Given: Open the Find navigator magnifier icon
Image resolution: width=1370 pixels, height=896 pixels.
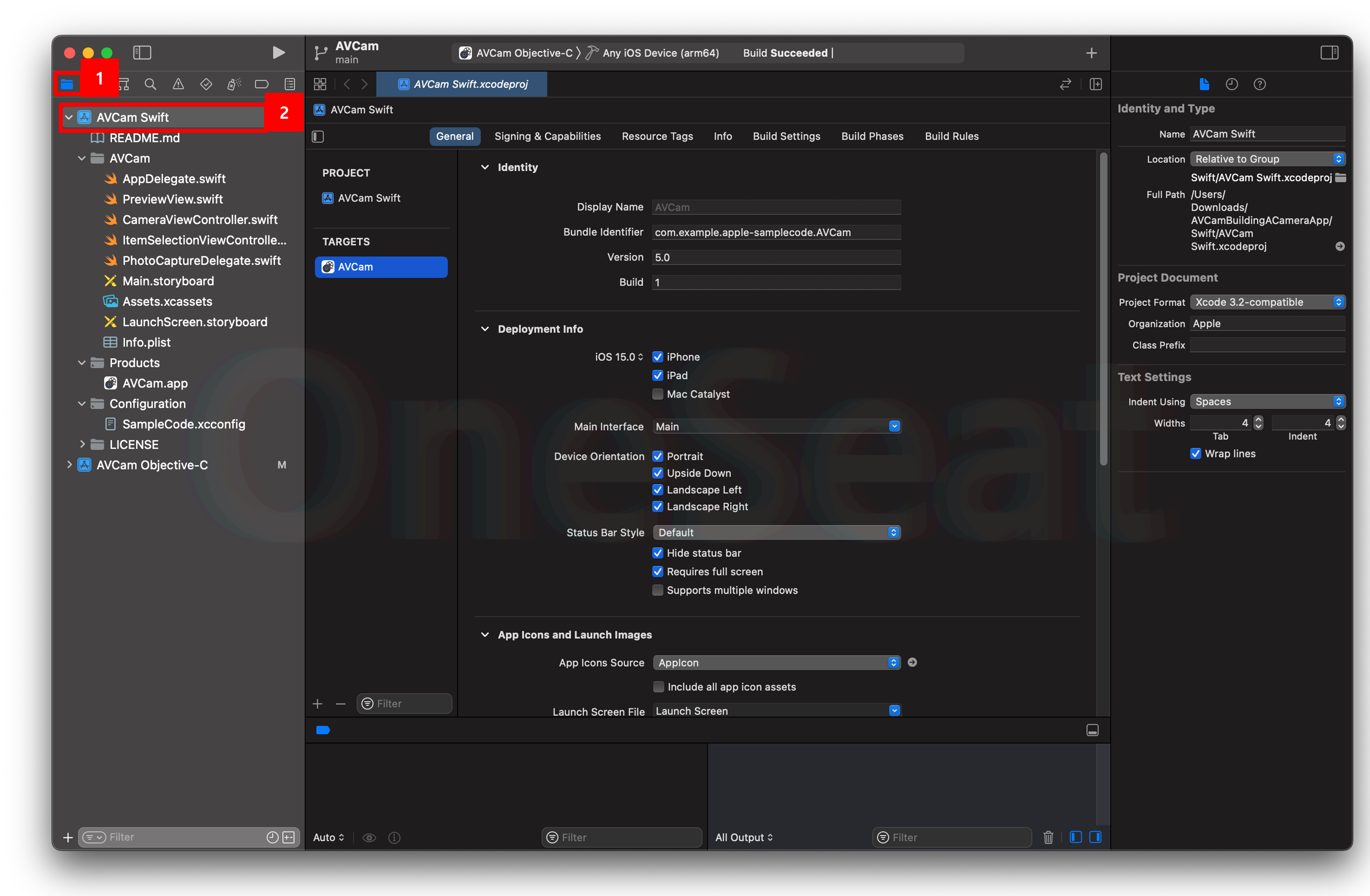Looking at the screenshot, I should 150,84.
